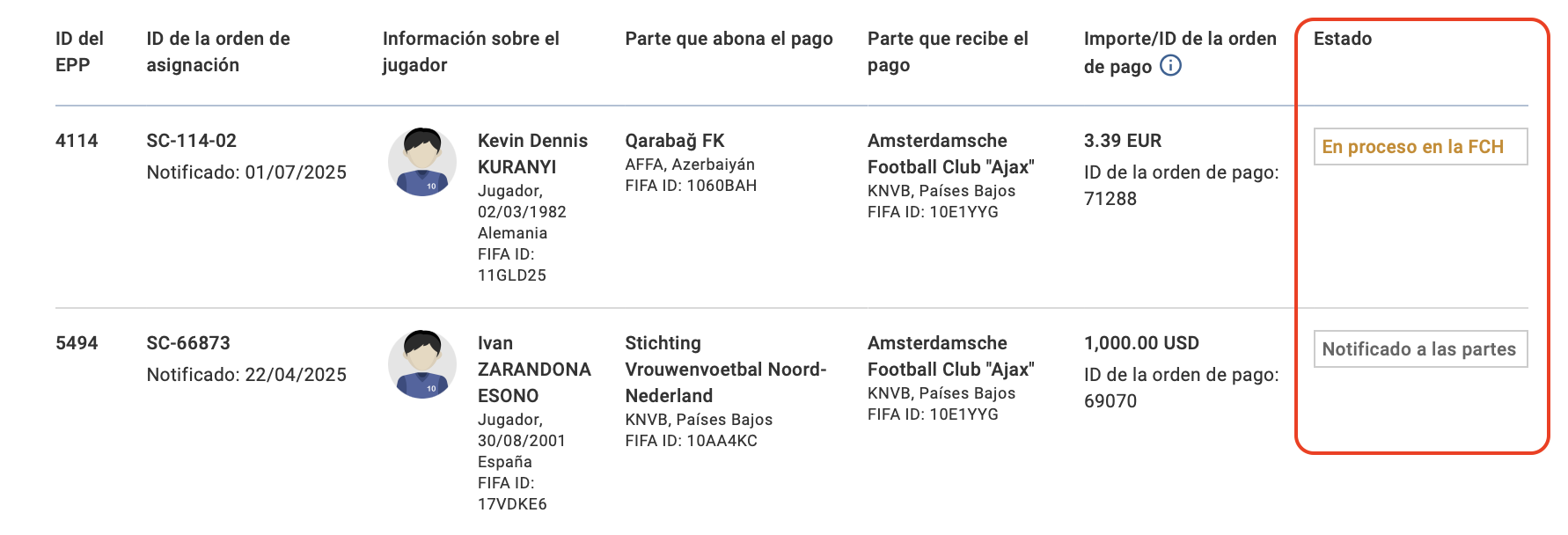The image size is (1568, 535).
Task: Select assignment order SC-66873
Action: coord(188,343)
